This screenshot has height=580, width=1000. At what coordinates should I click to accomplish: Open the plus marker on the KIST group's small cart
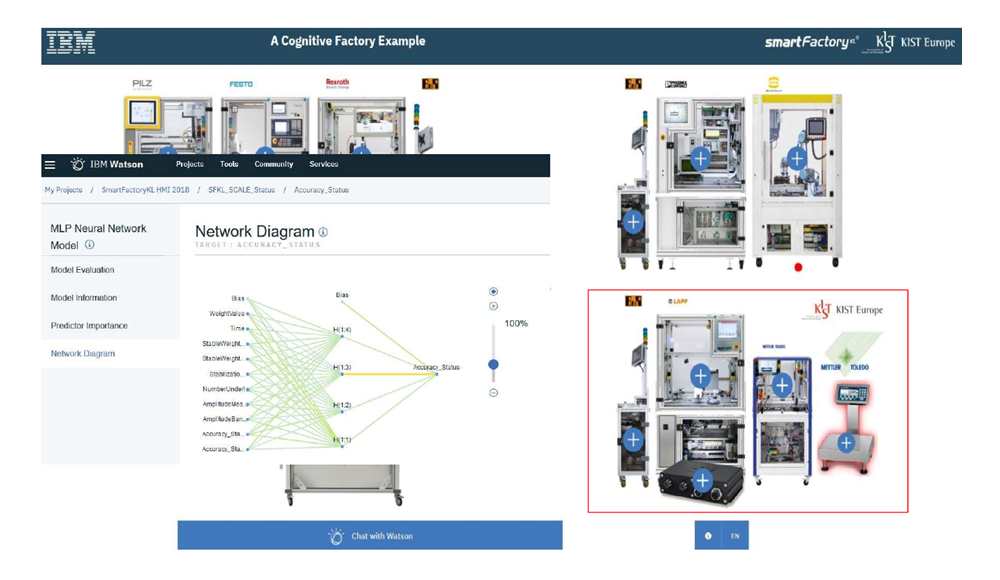click(x=633, y=440)
